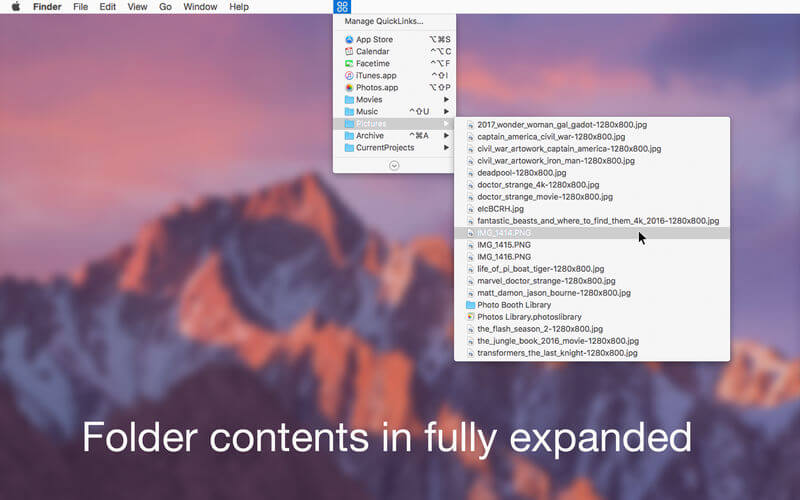Image resolution: width=800 pixels, height=500 pixels.
Task: Click the QuickLinks menu bar icon
Action: [343, 7]
